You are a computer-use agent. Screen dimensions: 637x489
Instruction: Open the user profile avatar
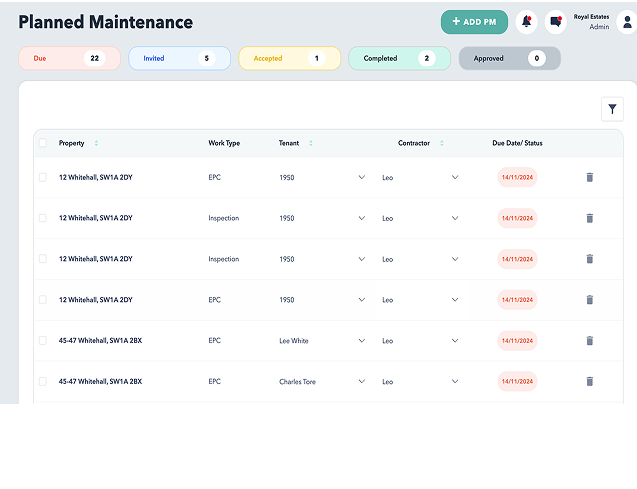coord(627,22)
